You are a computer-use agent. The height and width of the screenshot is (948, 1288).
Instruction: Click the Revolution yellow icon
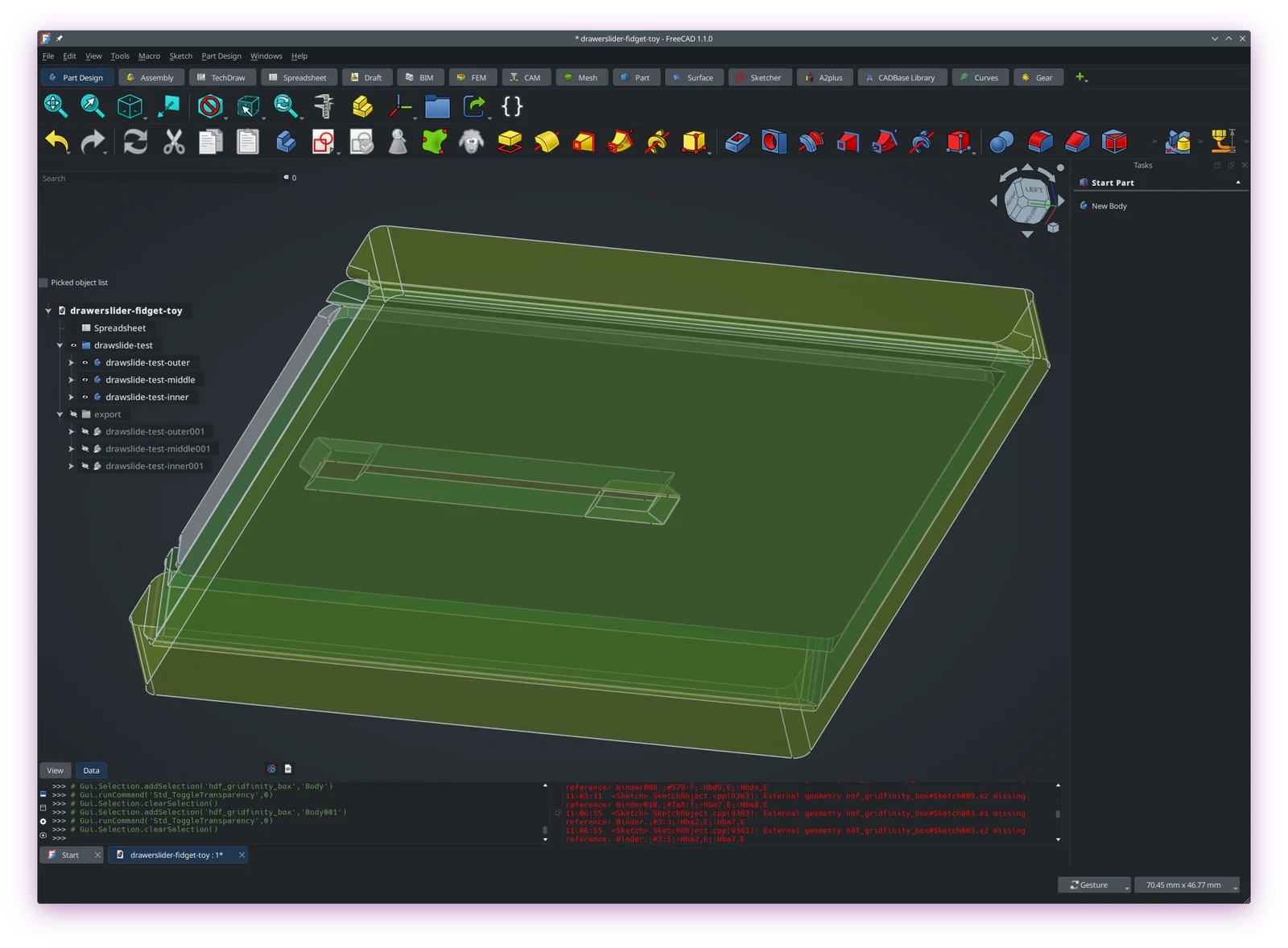(x=547, y=142)
